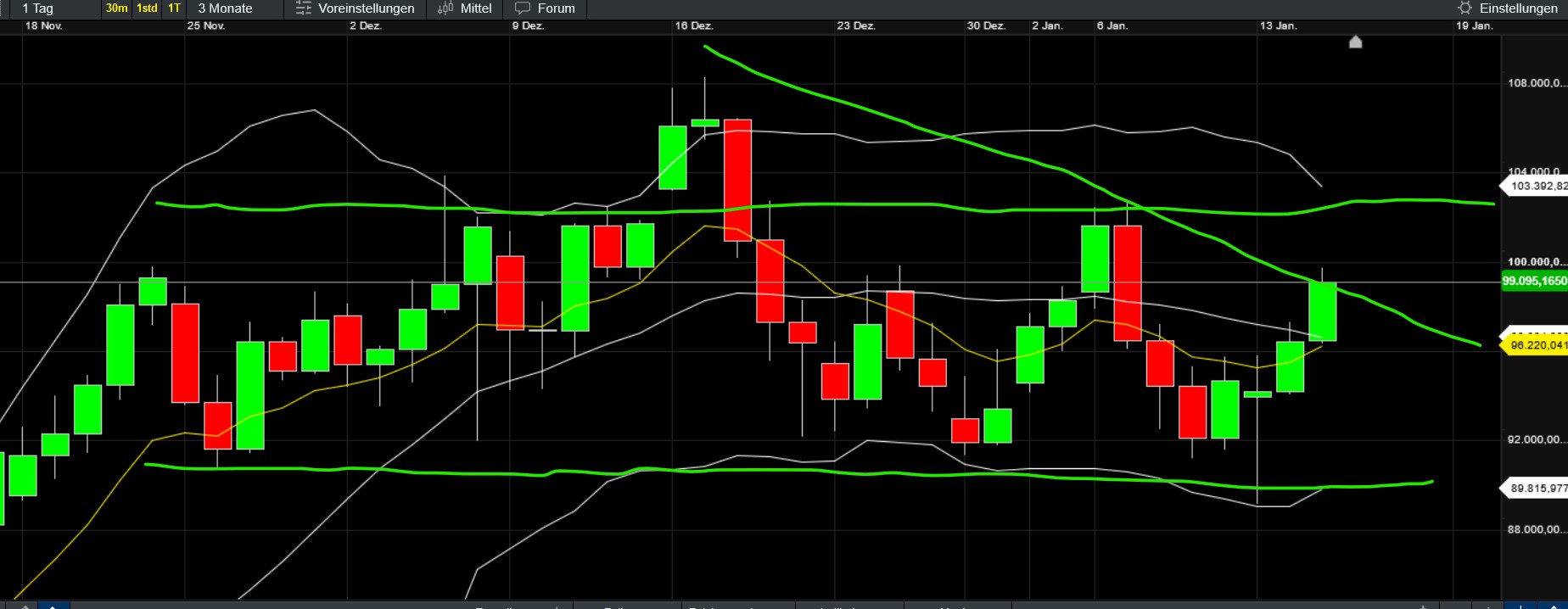Viewport: 1568px width, 609px height.
Task: Click the speech bubble Forum icon
Action: pos(523,8)
